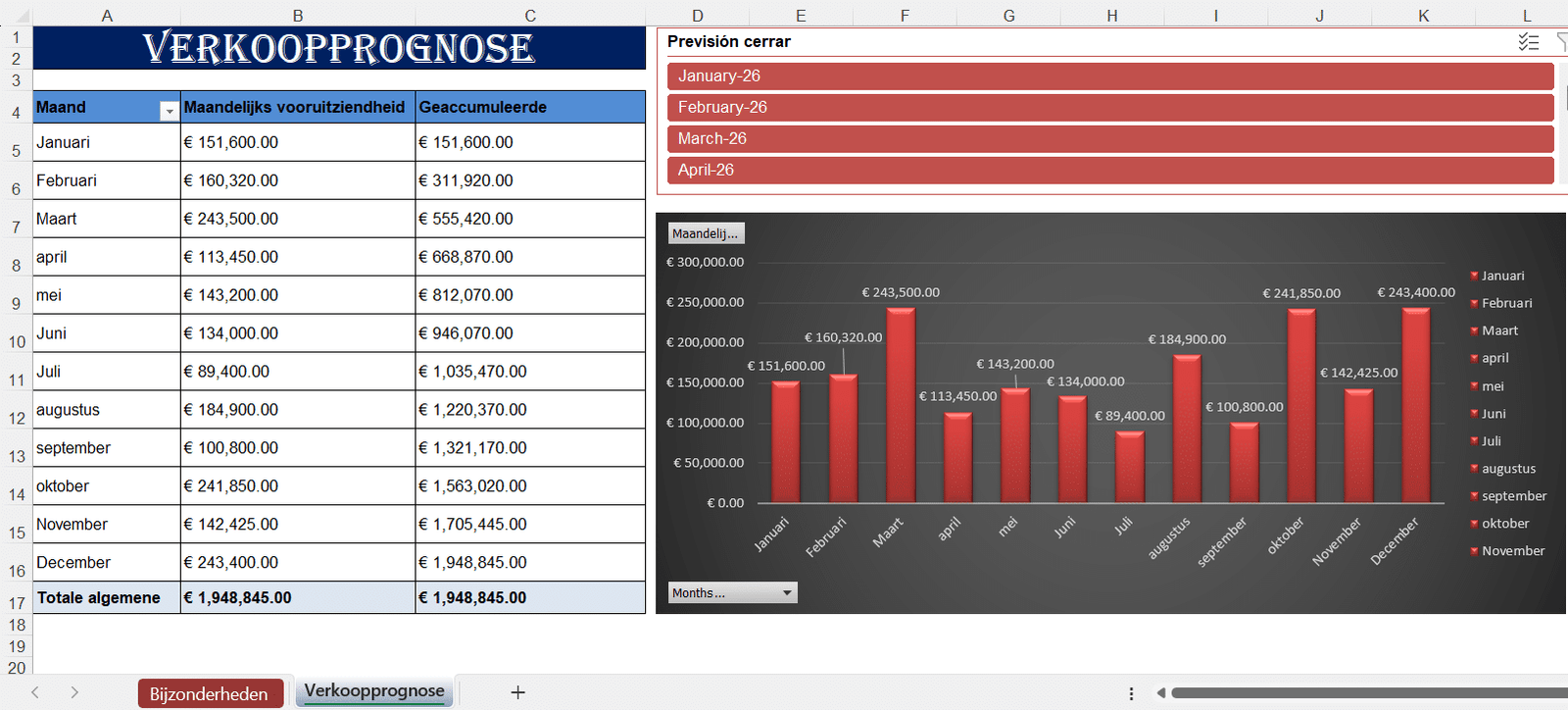Click the Juli bar in the chart
This screenshot has height=710, width=1568.
click(1130, 467)
